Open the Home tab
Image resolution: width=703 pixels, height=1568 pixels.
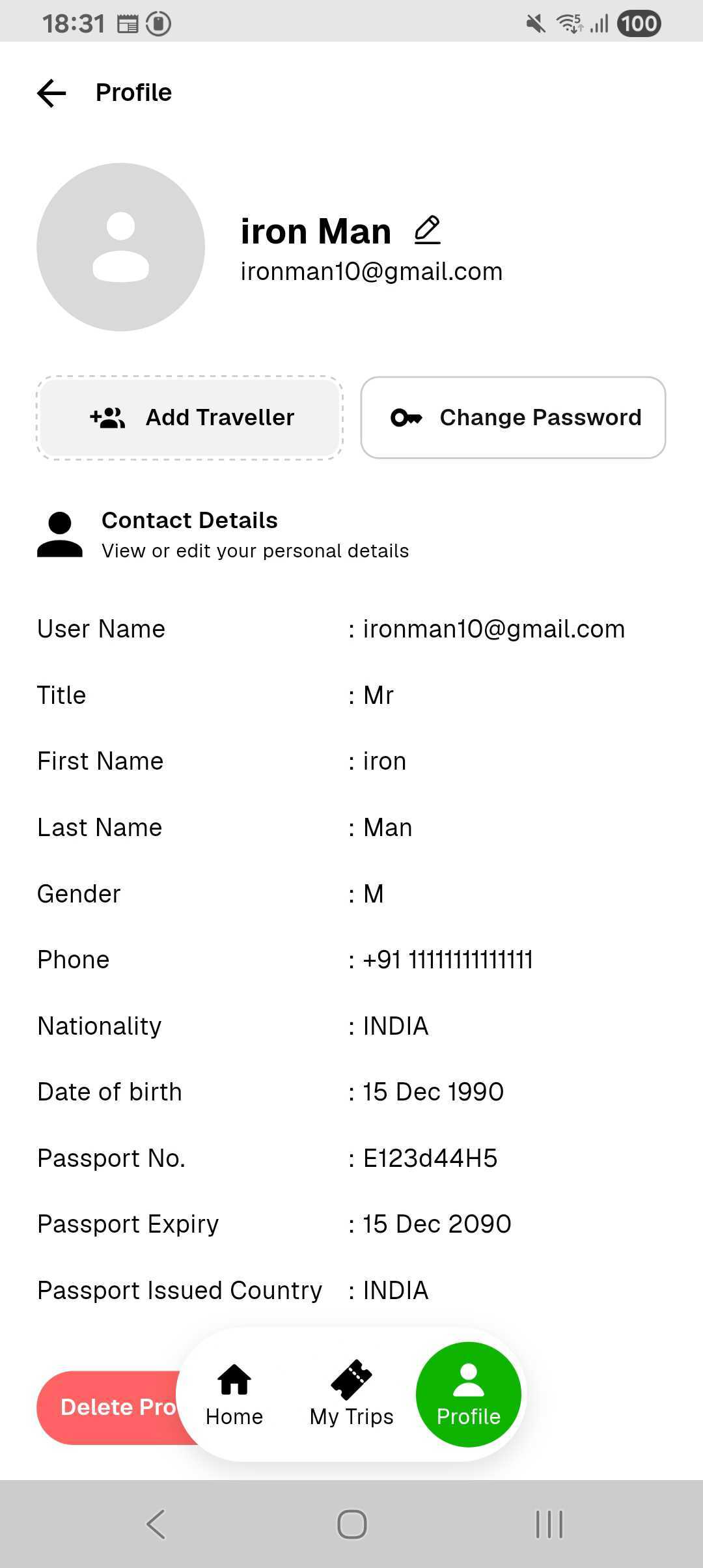[x=234, y=1395]
